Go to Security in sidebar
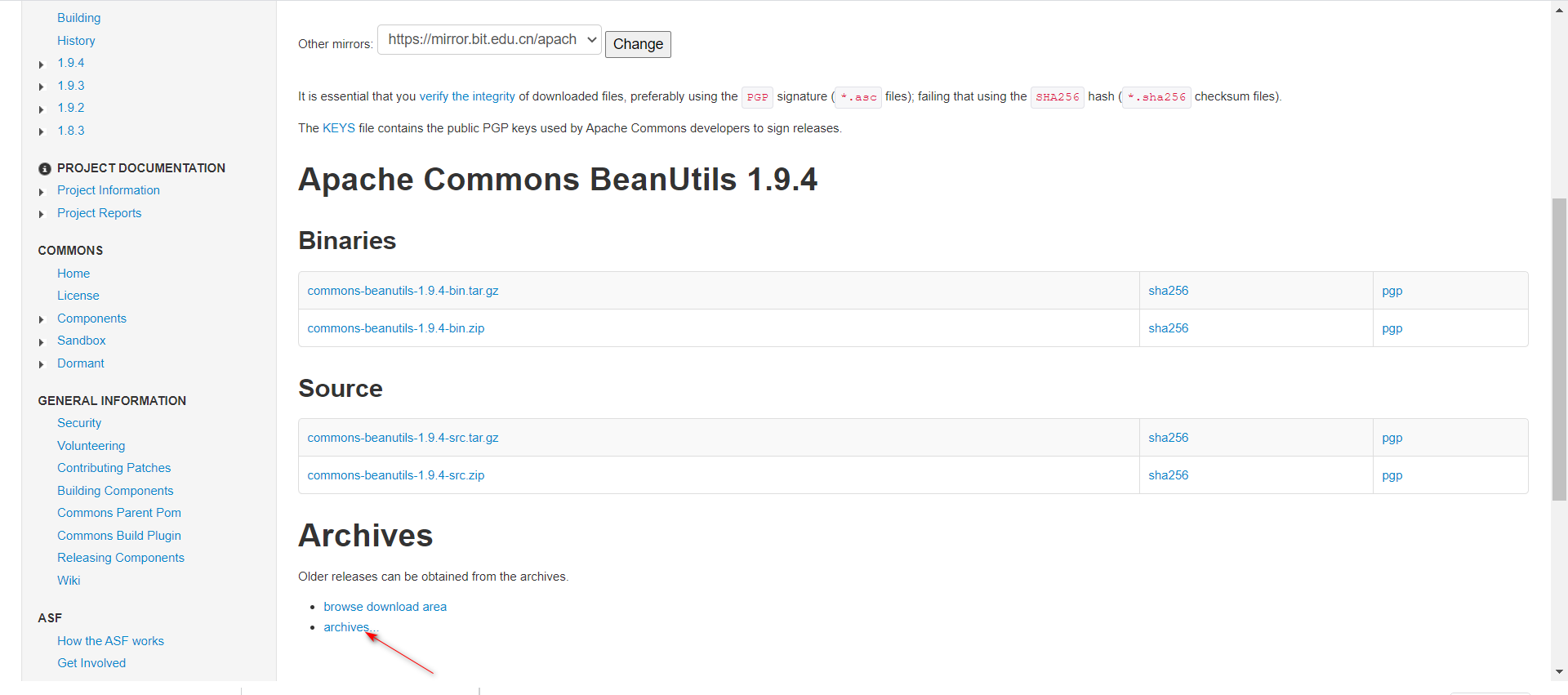Screen dimensions: 1568x695 pyautogui.click(x=79, y=423)
